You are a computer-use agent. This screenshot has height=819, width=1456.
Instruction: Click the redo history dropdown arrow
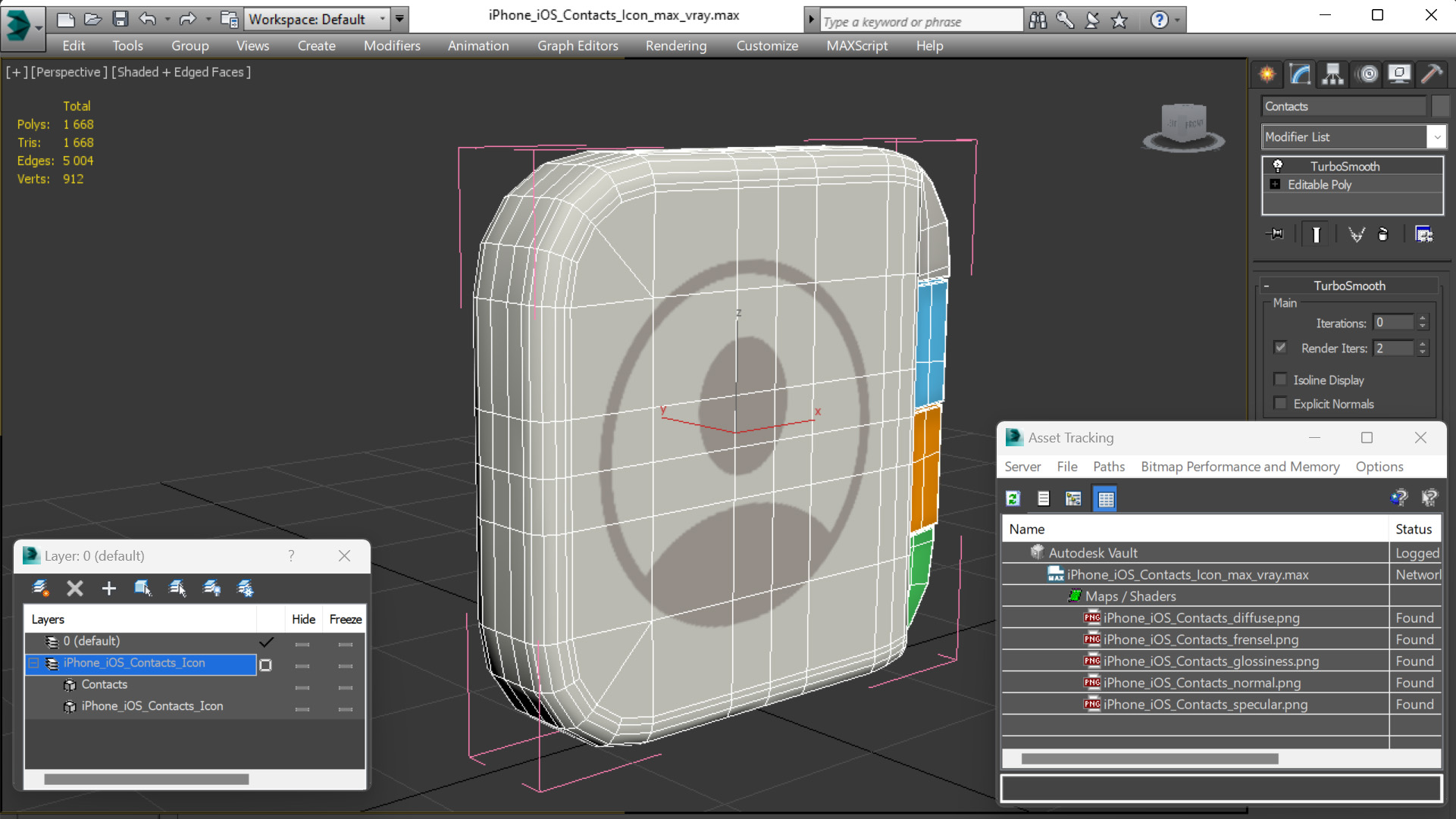tap(207, 19)
